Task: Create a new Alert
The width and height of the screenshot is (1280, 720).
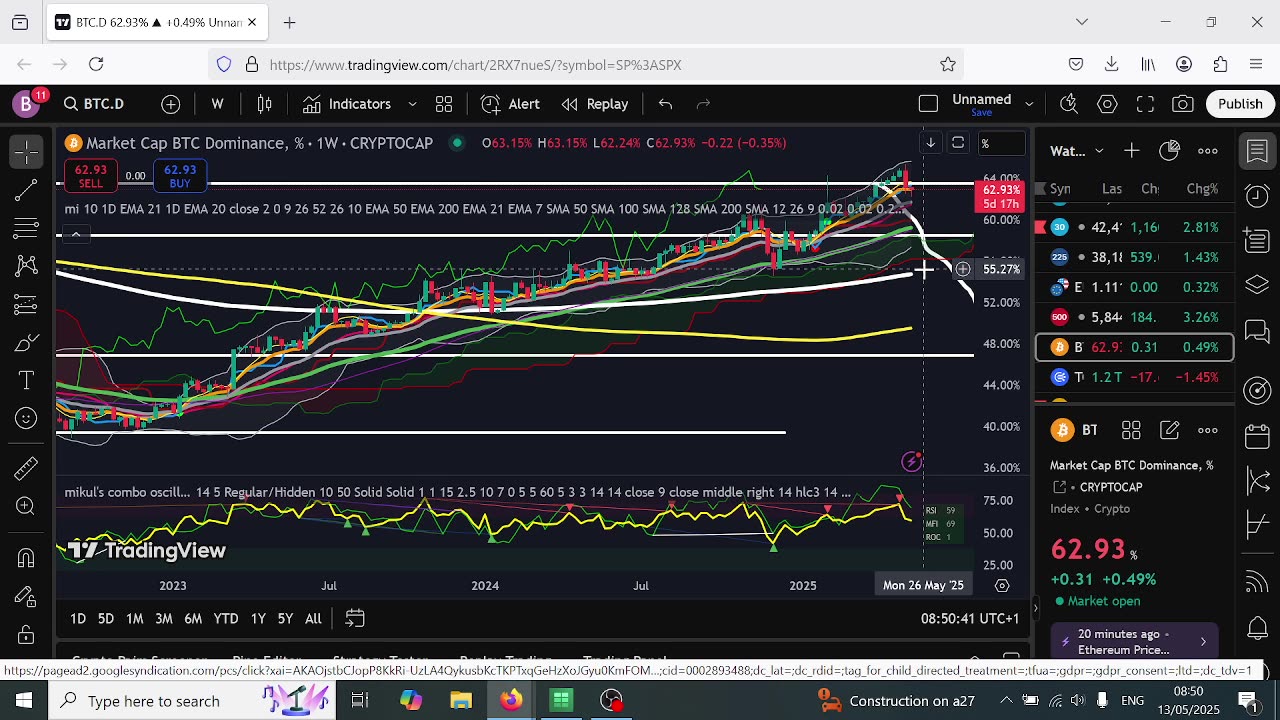Action: pos(510,104)
